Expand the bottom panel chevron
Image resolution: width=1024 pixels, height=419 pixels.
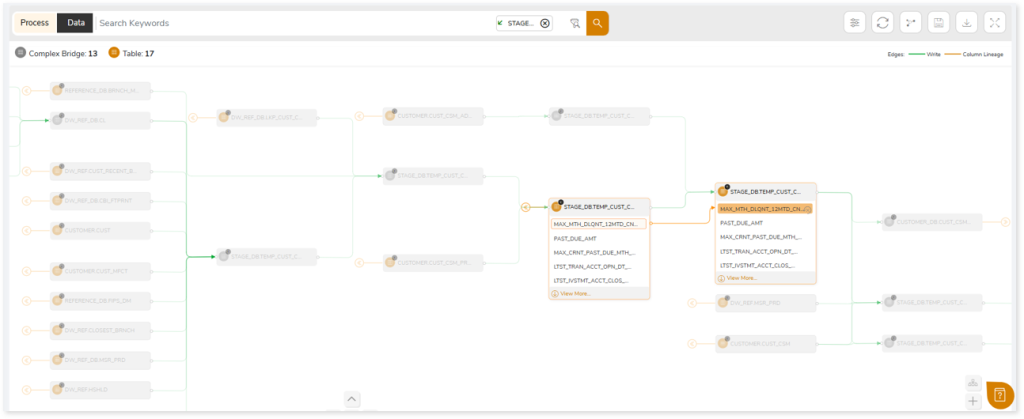point(352,399)
